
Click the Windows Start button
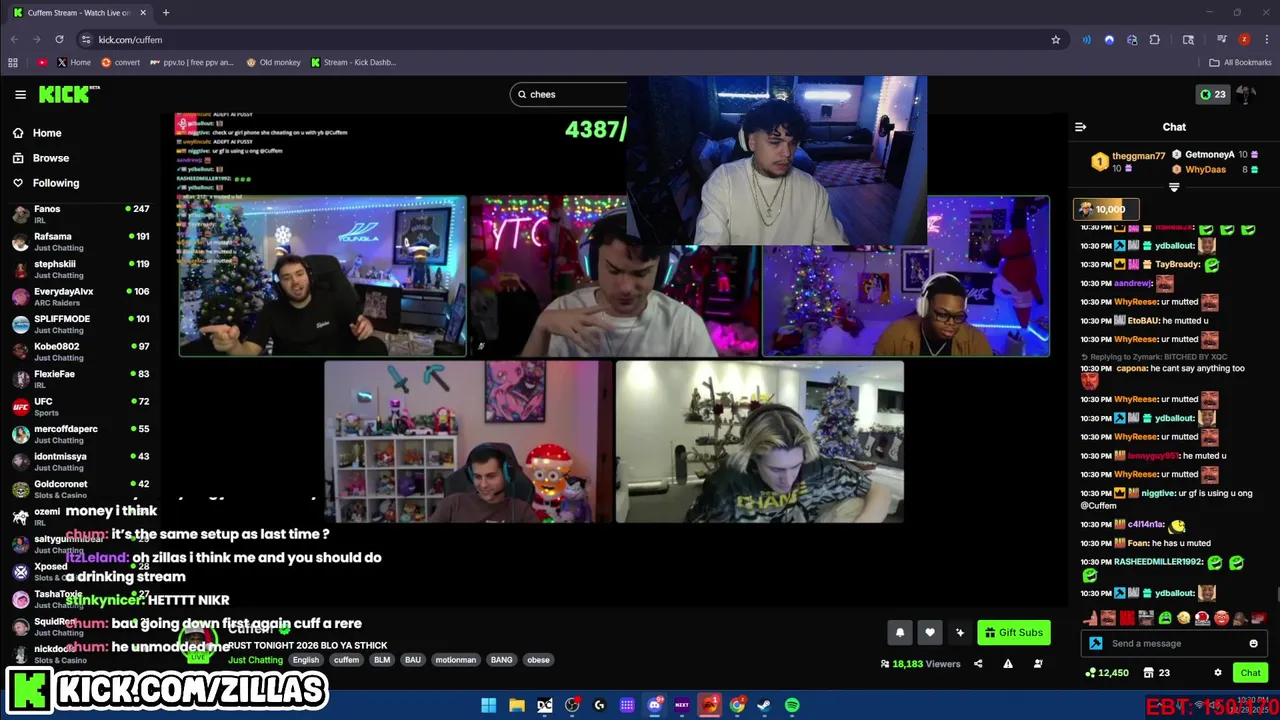488,705
